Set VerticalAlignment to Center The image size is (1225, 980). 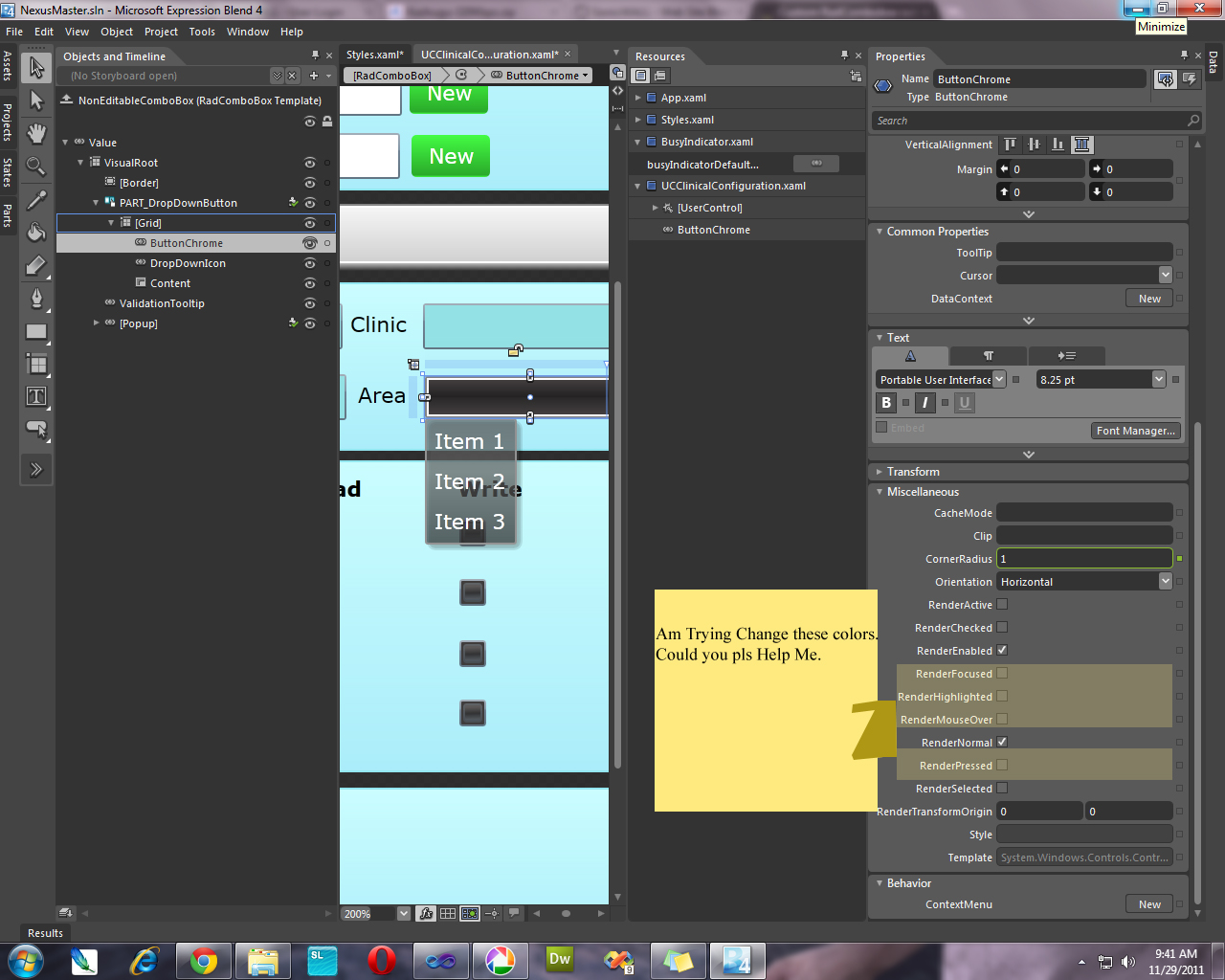point(1035,145)
